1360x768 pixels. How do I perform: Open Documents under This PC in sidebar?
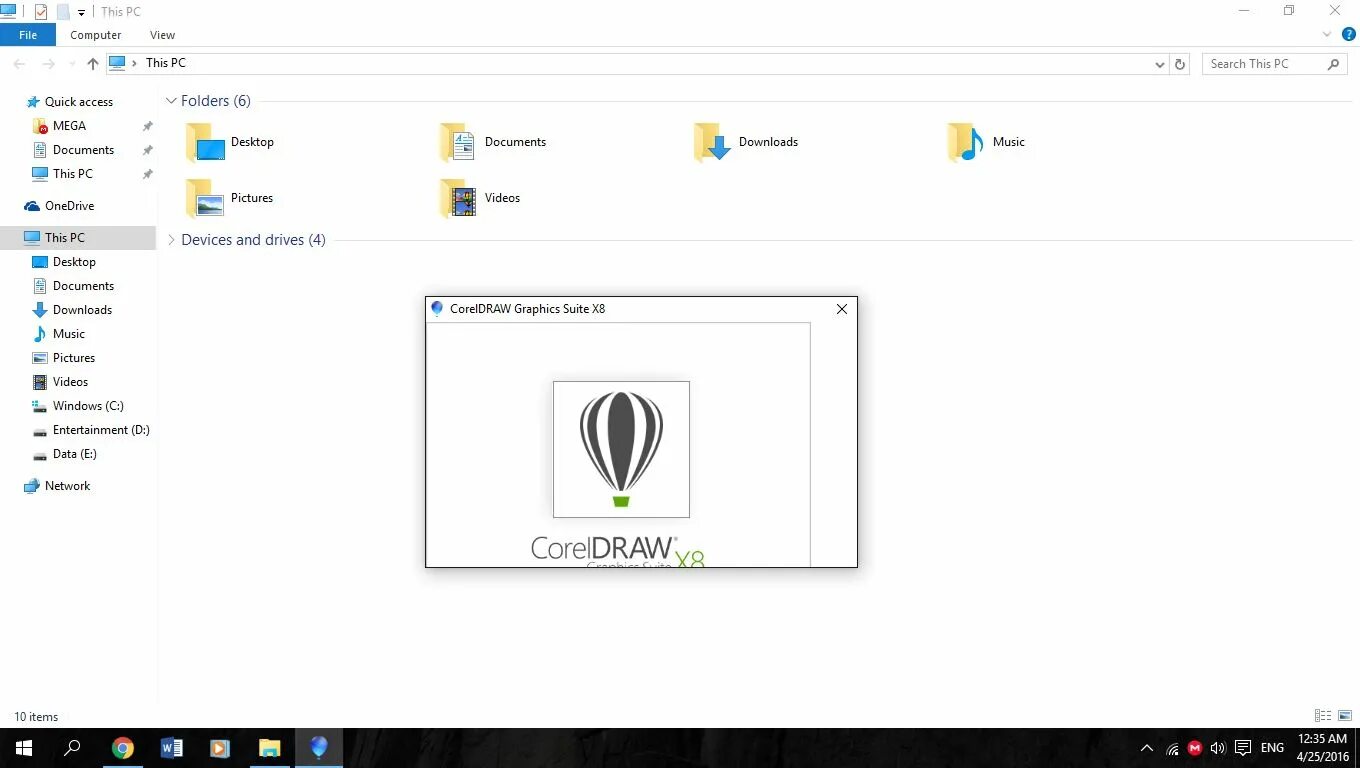click(x=73, y=286)
